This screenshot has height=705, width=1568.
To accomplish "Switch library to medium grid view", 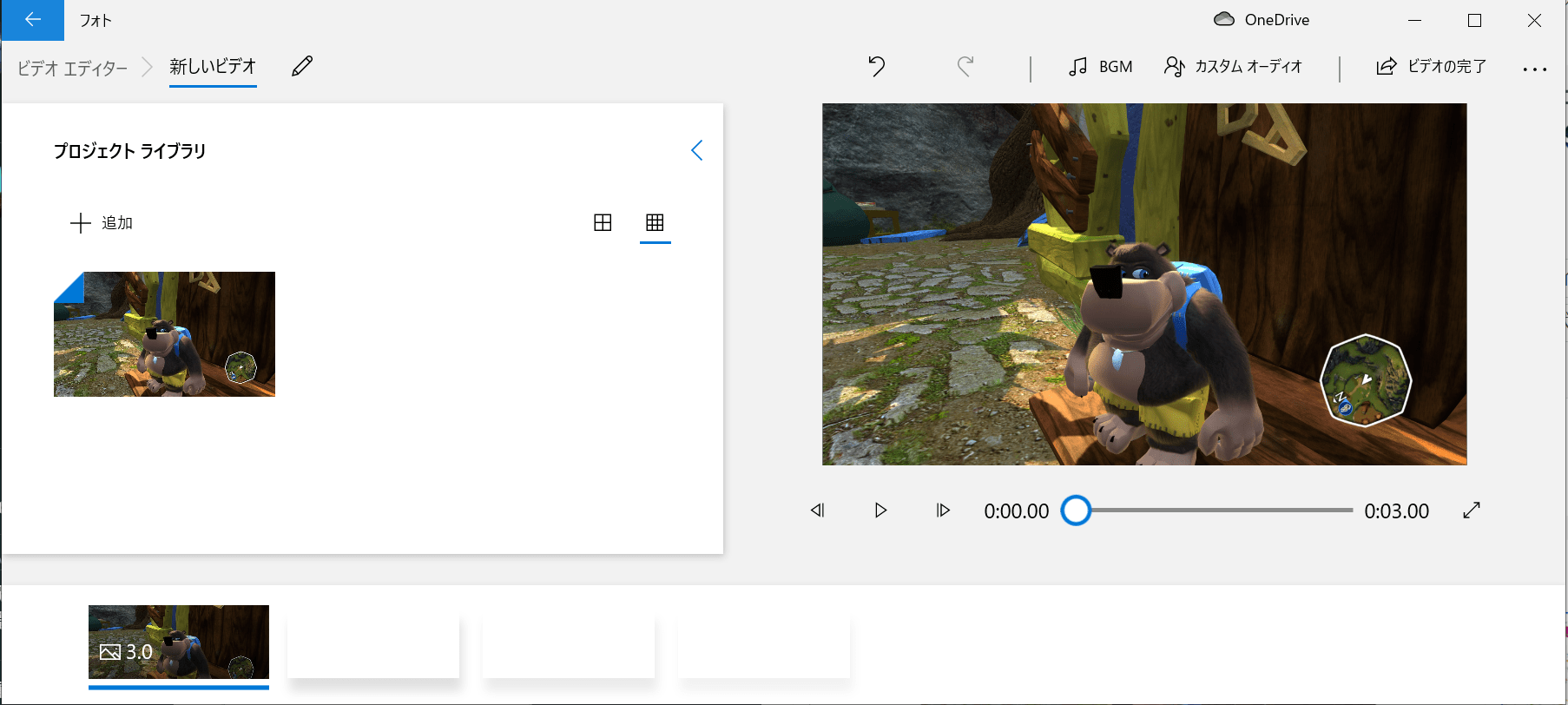I will tap(603, 223).
